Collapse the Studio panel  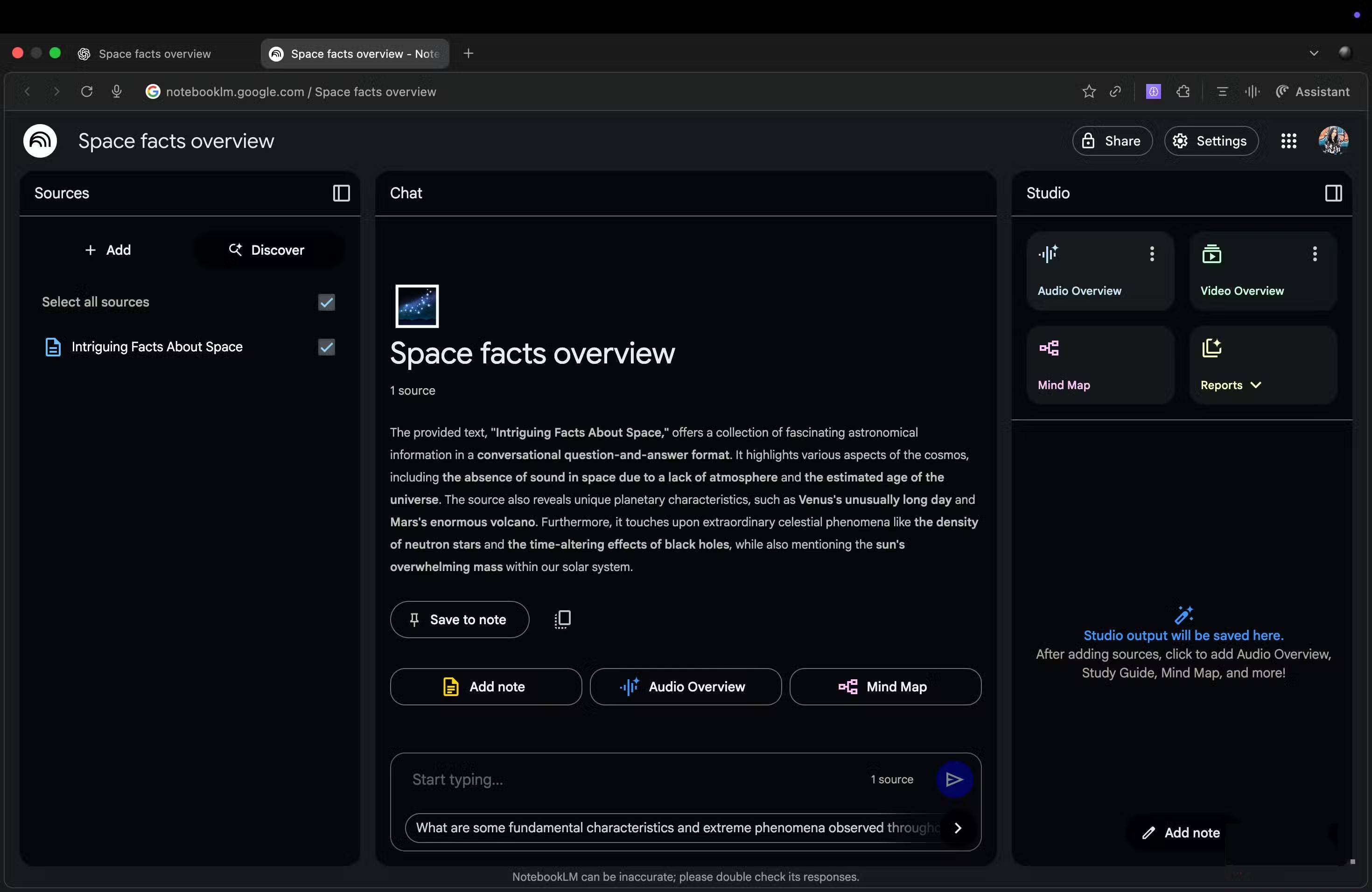(1333, 193)
